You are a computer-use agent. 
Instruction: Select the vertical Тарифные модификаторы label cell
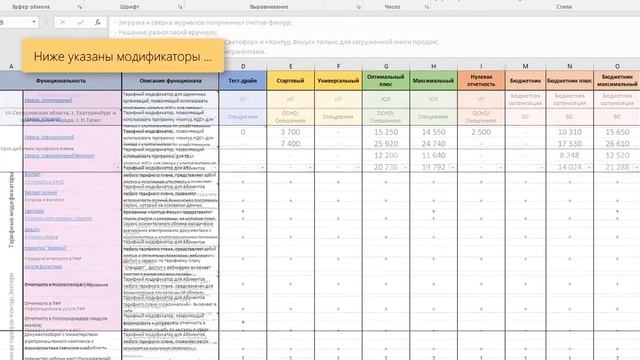point(11,210)
